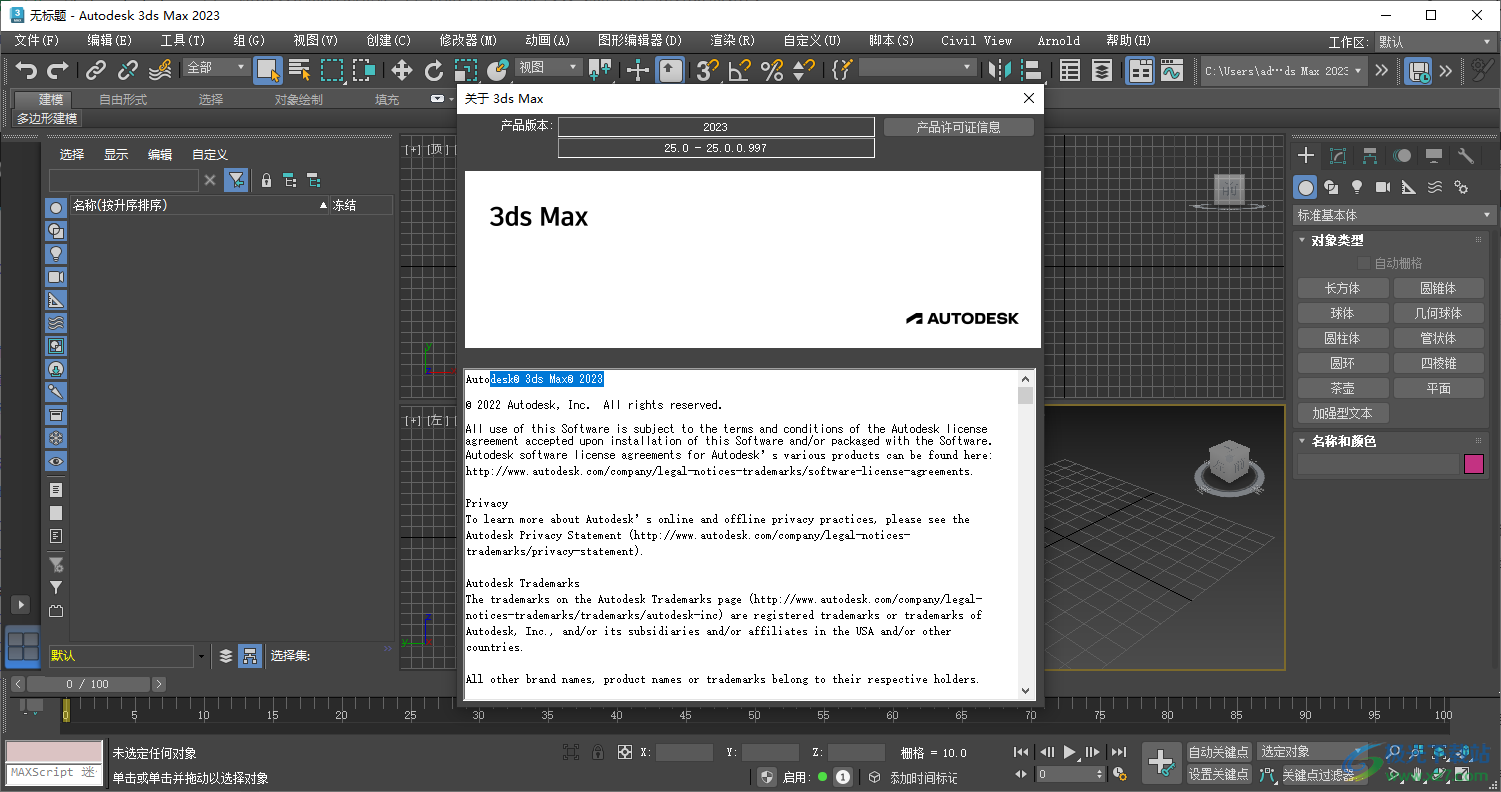Click the Mirror tool icon
The image size is (1501, 792).
tap(999, 70)
